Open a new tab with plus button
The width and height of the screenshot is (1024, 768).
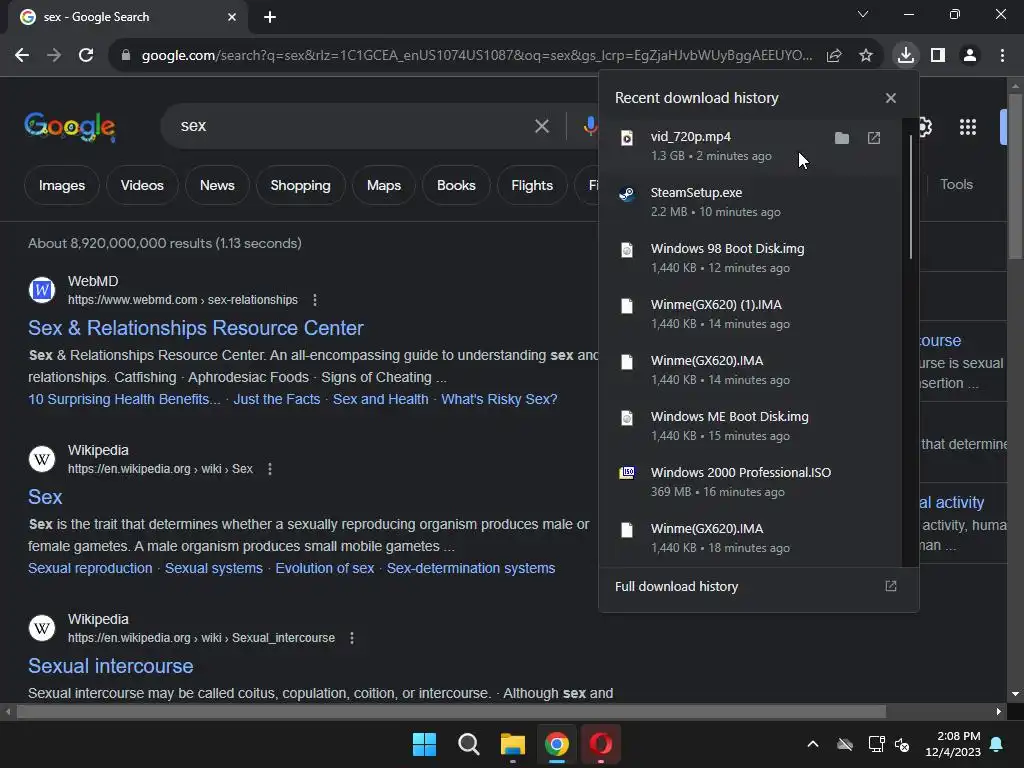click(x=270, y=17)
